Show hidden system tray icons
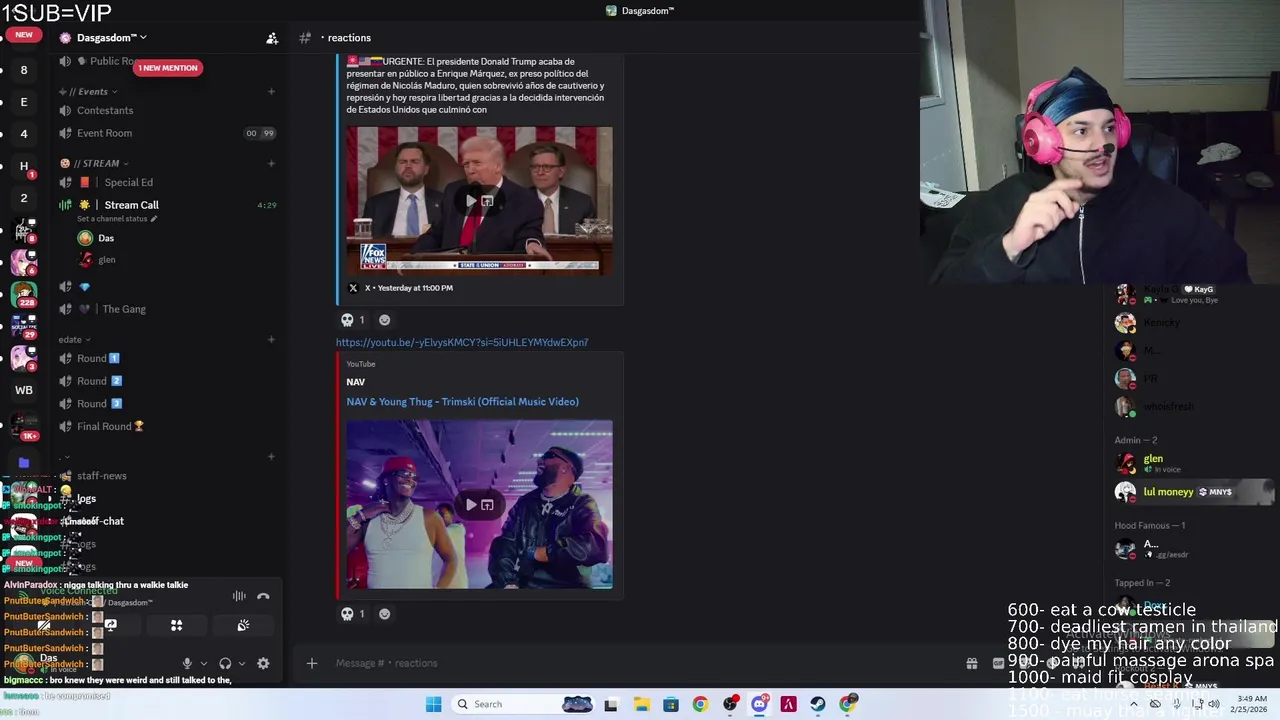Image resolution: width=1280 pixels, height=720 pixels. (1133, 704)
